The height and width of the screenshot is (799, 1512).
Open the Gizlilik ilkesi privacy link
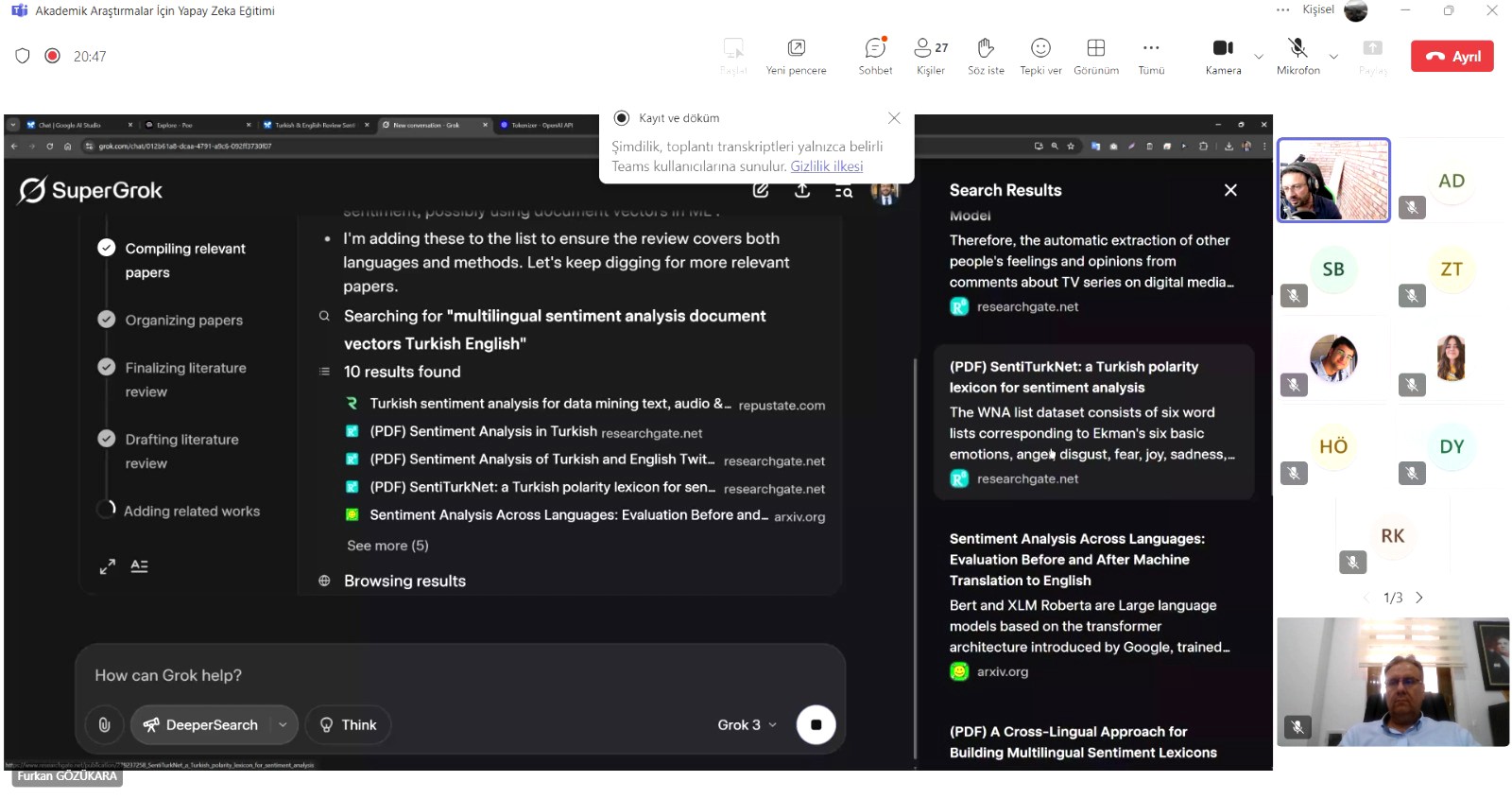827,166
